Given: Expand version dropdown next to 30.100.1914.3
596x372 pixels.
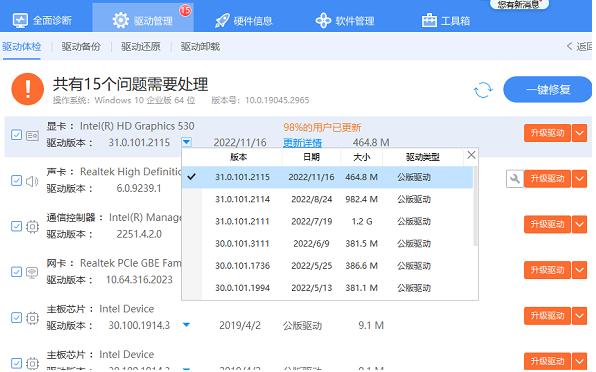Looking at the screenshot, I should (x=186, y=325).
